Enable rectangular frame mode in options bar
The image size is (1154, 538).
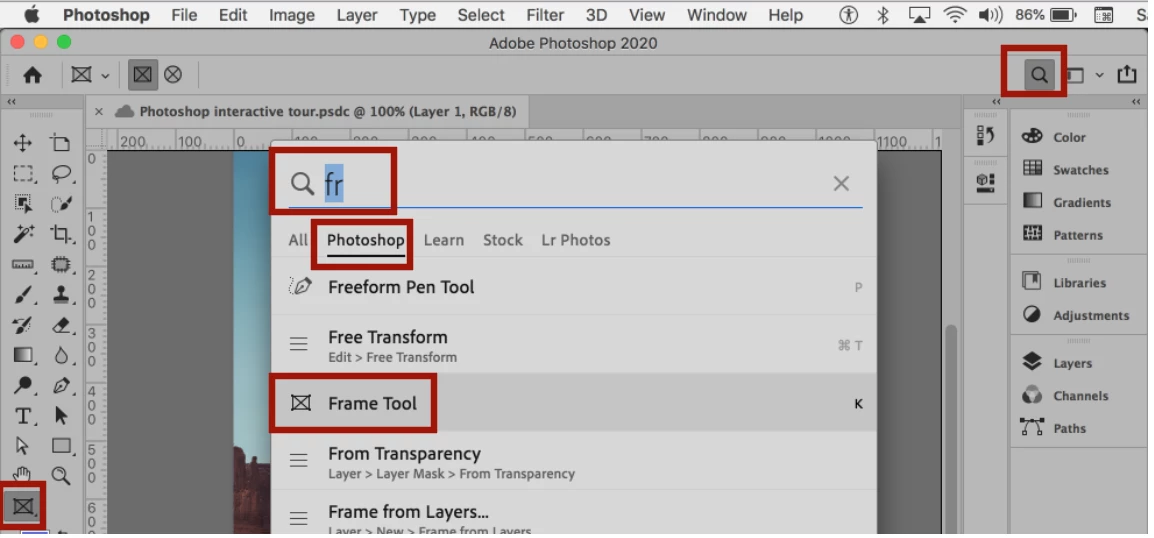coord(143,74)
